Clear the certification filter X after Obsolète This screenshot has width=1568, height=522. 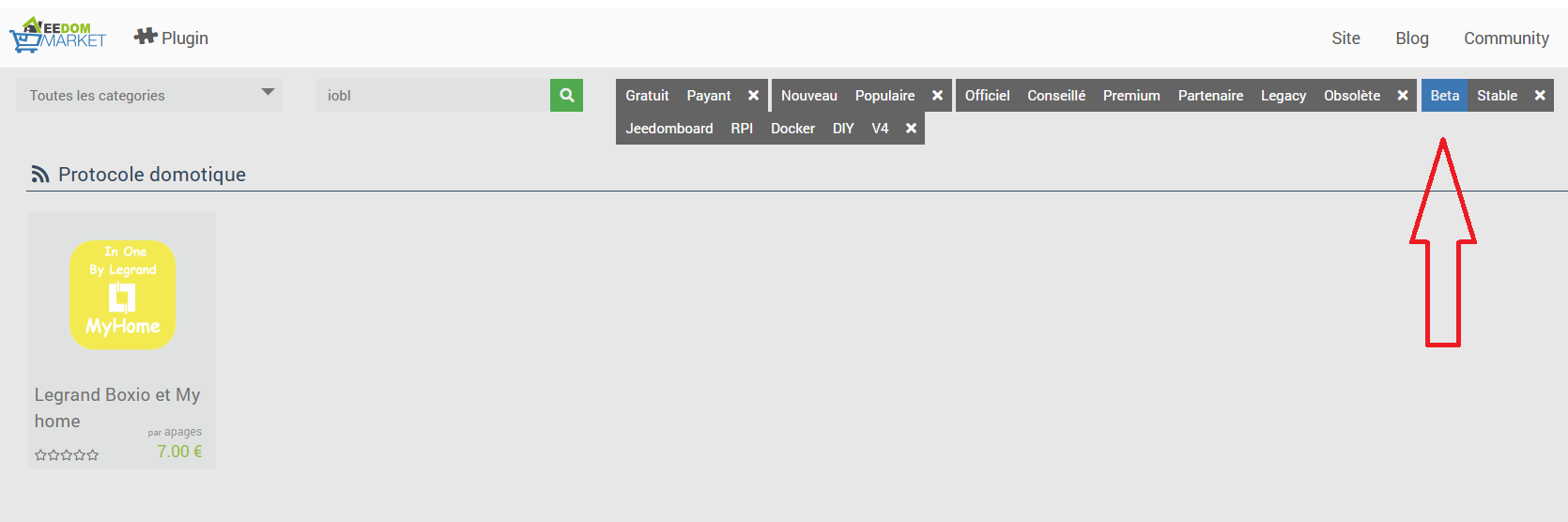(x=1403, y=96)
